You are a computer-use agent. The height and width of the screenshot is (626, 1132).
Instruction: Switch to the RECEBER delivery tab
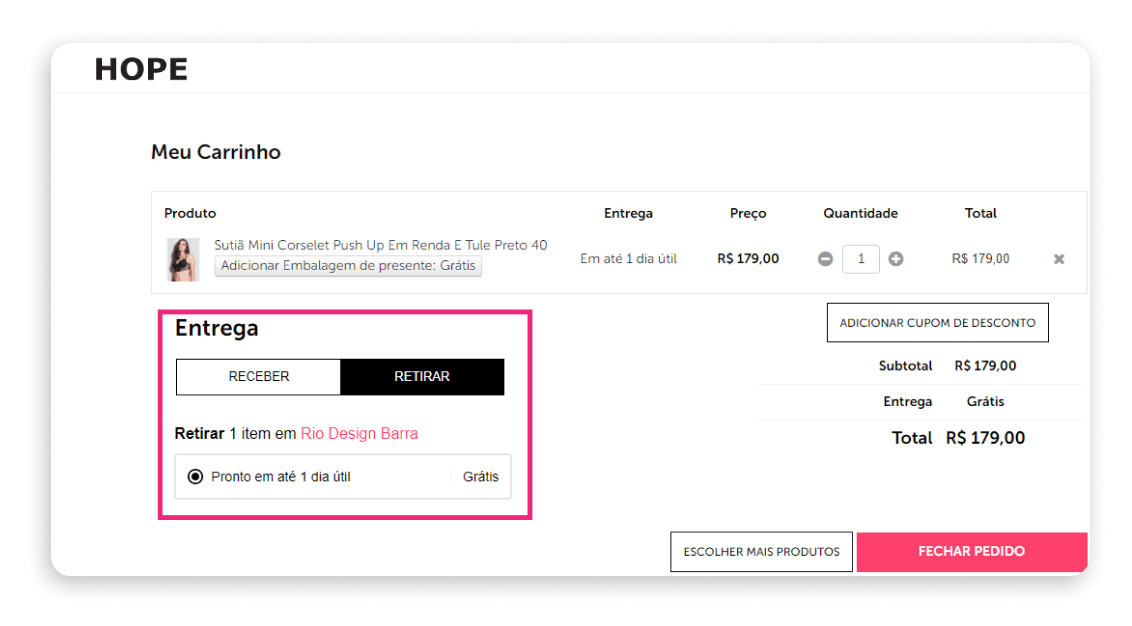point(259,377)
